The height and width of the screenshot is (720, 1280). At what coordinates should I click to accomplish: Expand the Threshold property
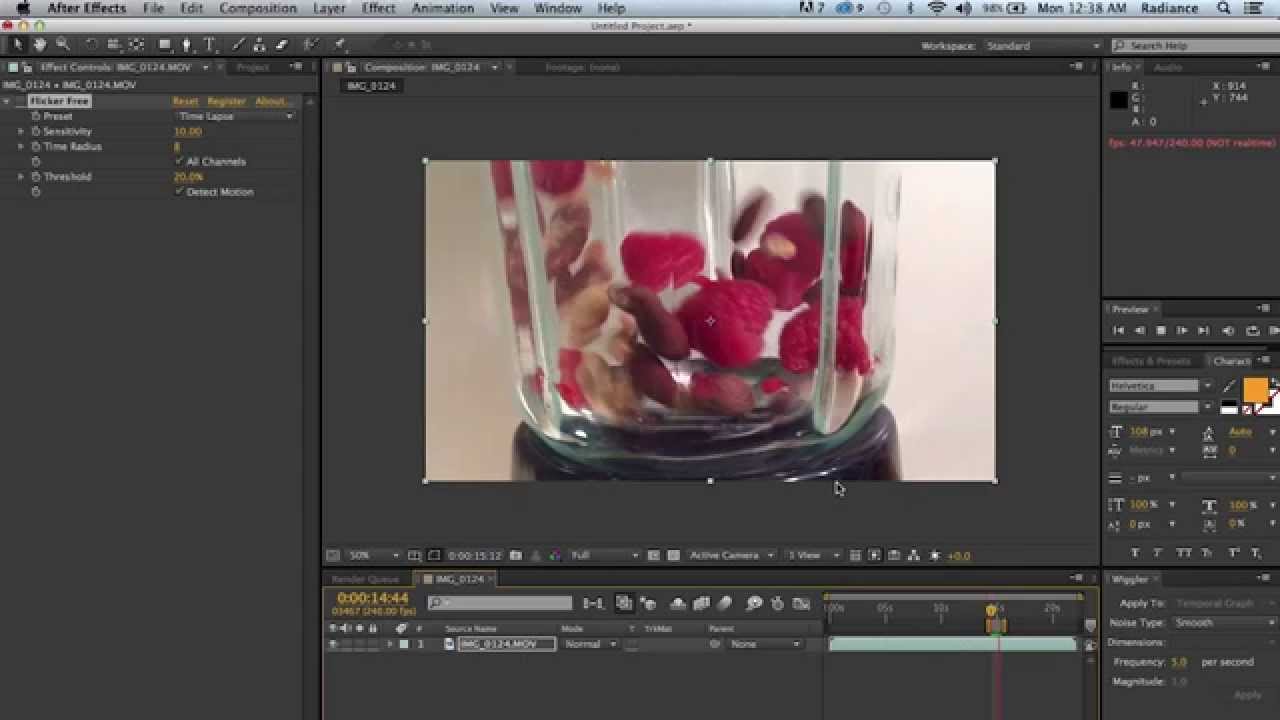pyautogui.click(x=21, y=176)
